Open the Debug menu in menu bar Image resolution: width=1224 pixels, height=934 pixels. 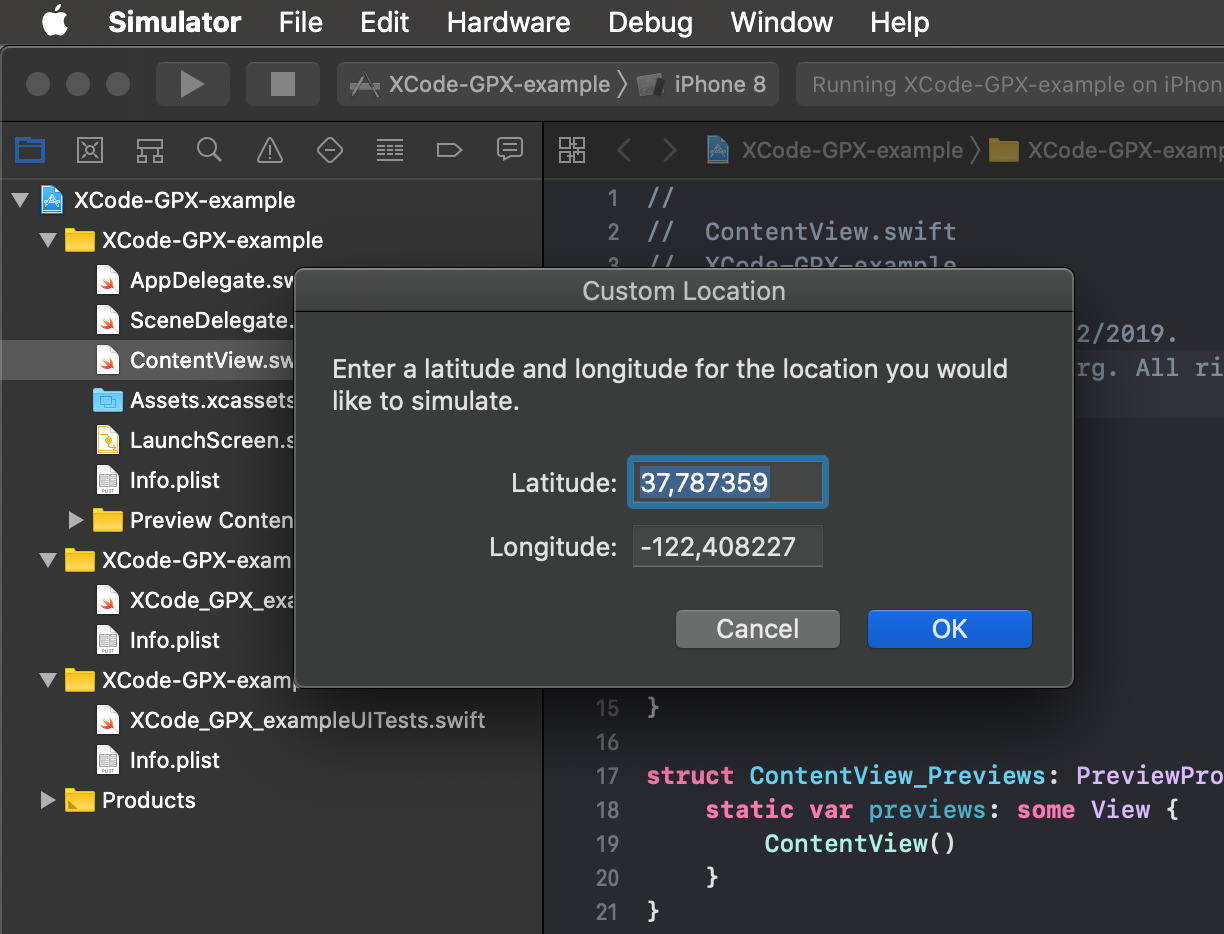click(650, 22)
